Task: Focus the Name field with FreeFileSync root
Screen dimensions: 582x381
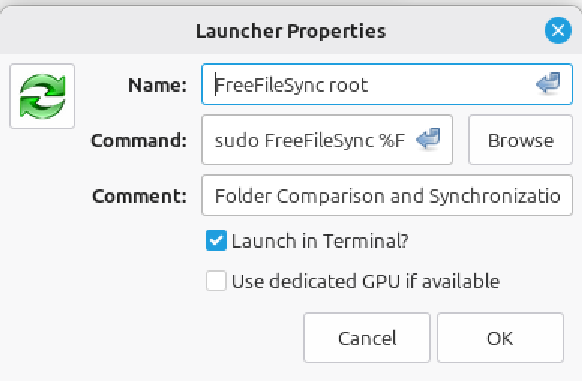Action: pyautogui.click(x=387, y=84)
